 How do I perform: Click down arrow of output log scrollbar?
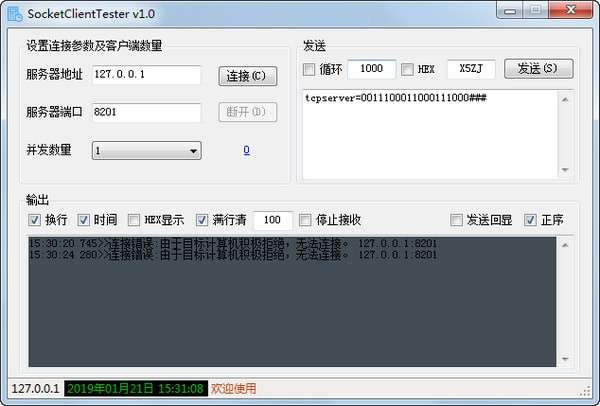click(x=565, y=359)
